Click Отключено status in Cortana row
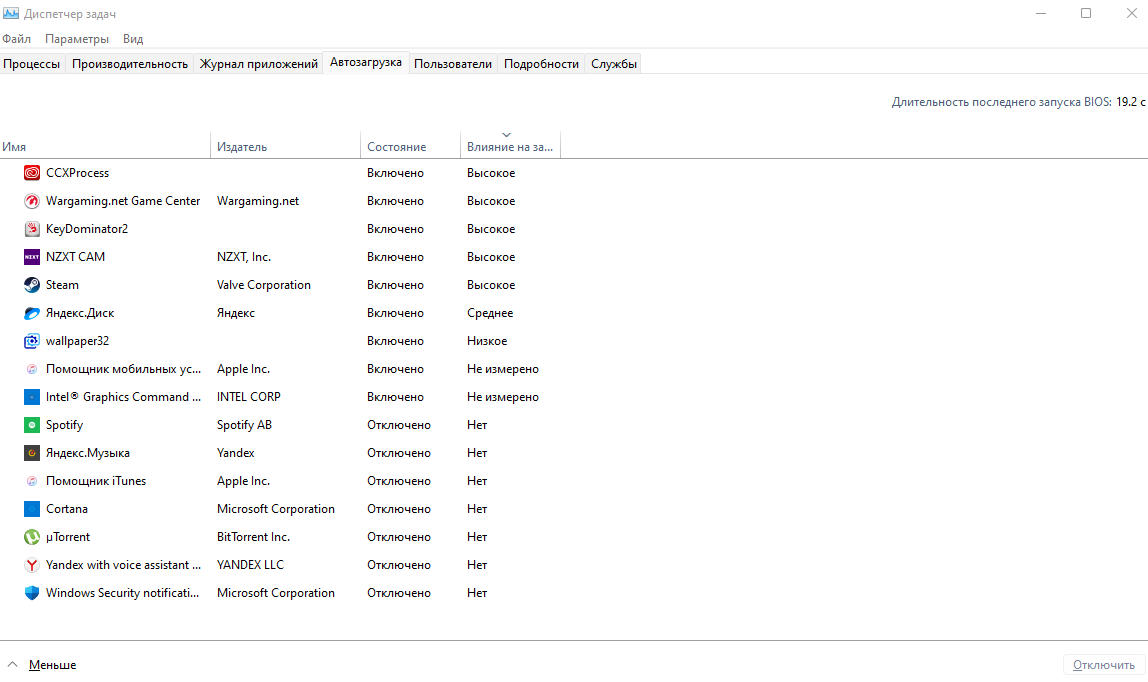 399,509
